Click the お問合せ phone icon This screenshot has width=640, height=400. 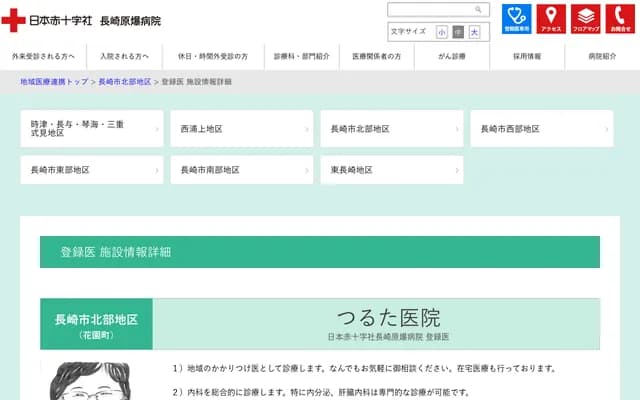[x=619, y=19]
